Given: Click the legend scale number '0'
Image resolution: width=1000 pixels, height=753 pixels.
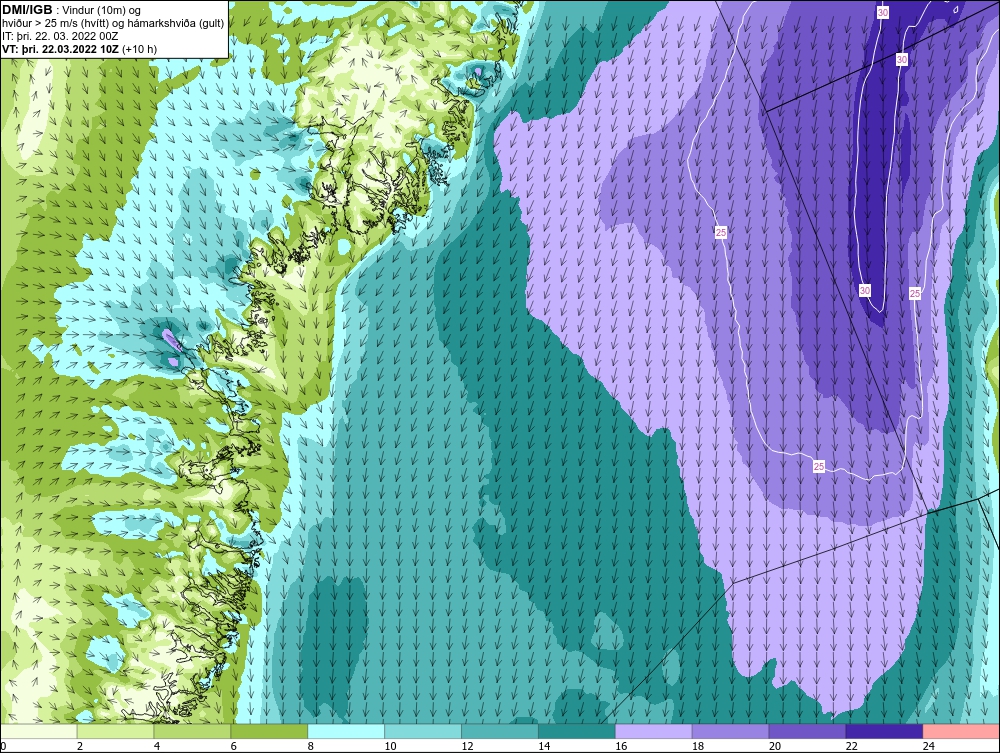Looking at the screenshot, I should [3, 746].
